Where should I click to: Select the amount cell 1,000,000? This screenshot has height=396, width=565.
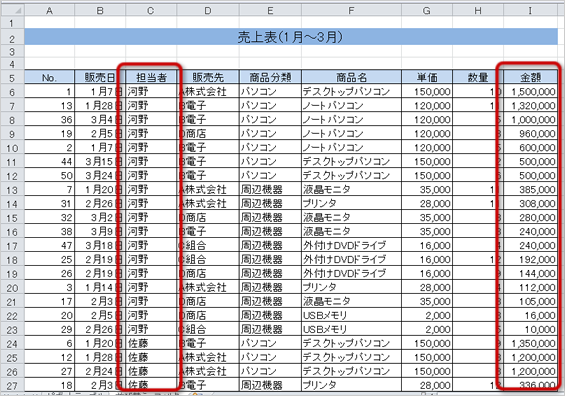[x=530, y=119]
